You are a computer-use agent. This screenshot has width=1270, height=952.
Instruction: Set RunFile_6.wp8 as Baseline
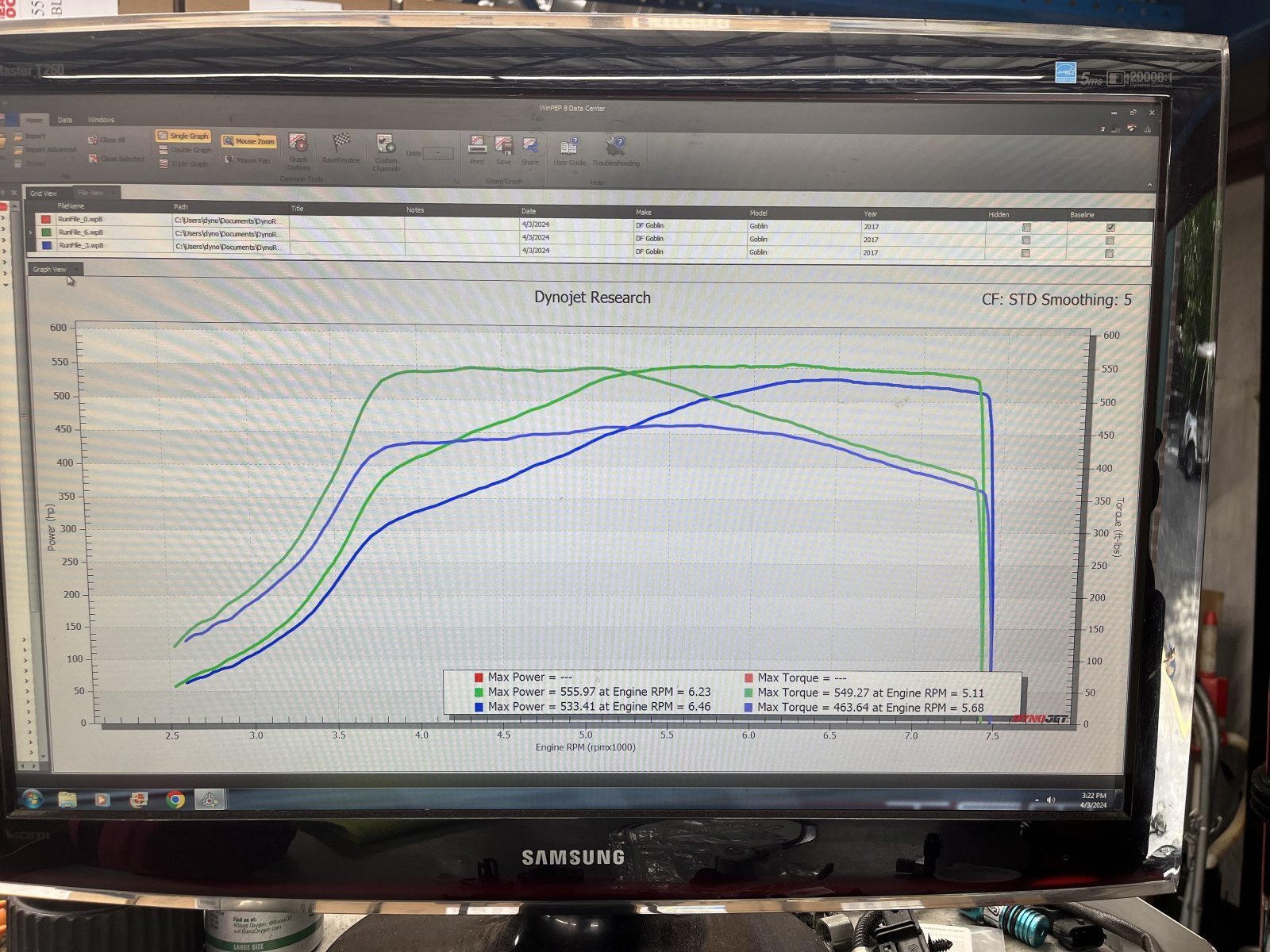point(1110,240)
